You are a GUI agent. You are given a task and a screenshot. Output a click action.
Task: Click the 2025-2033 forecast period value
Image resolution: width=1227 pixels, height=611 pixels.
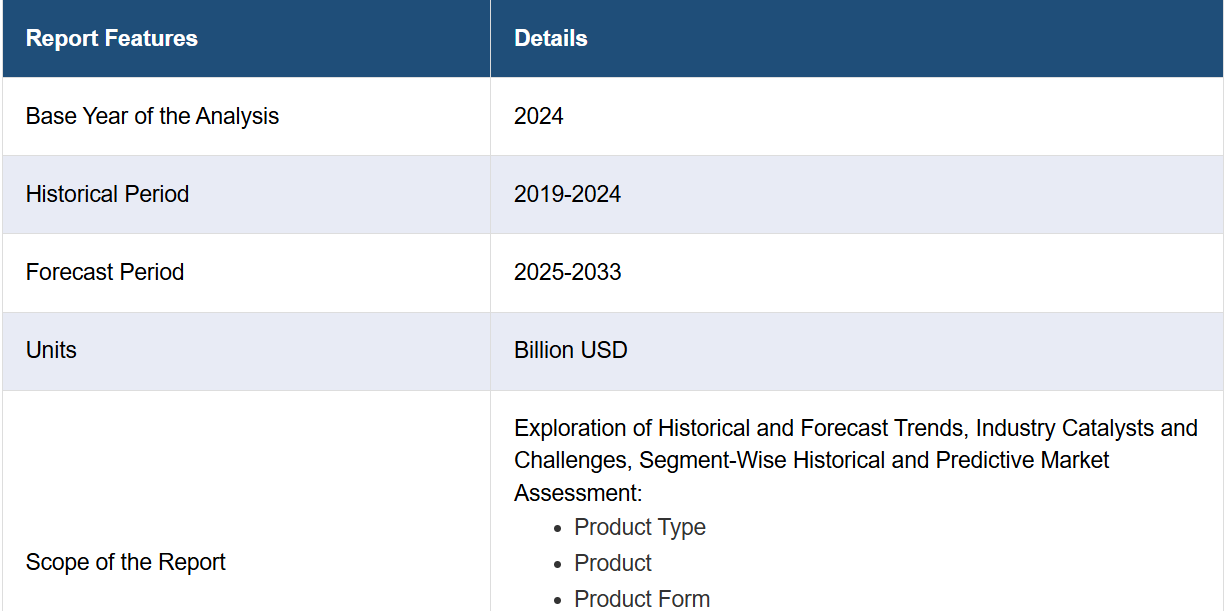click(568, 272)
